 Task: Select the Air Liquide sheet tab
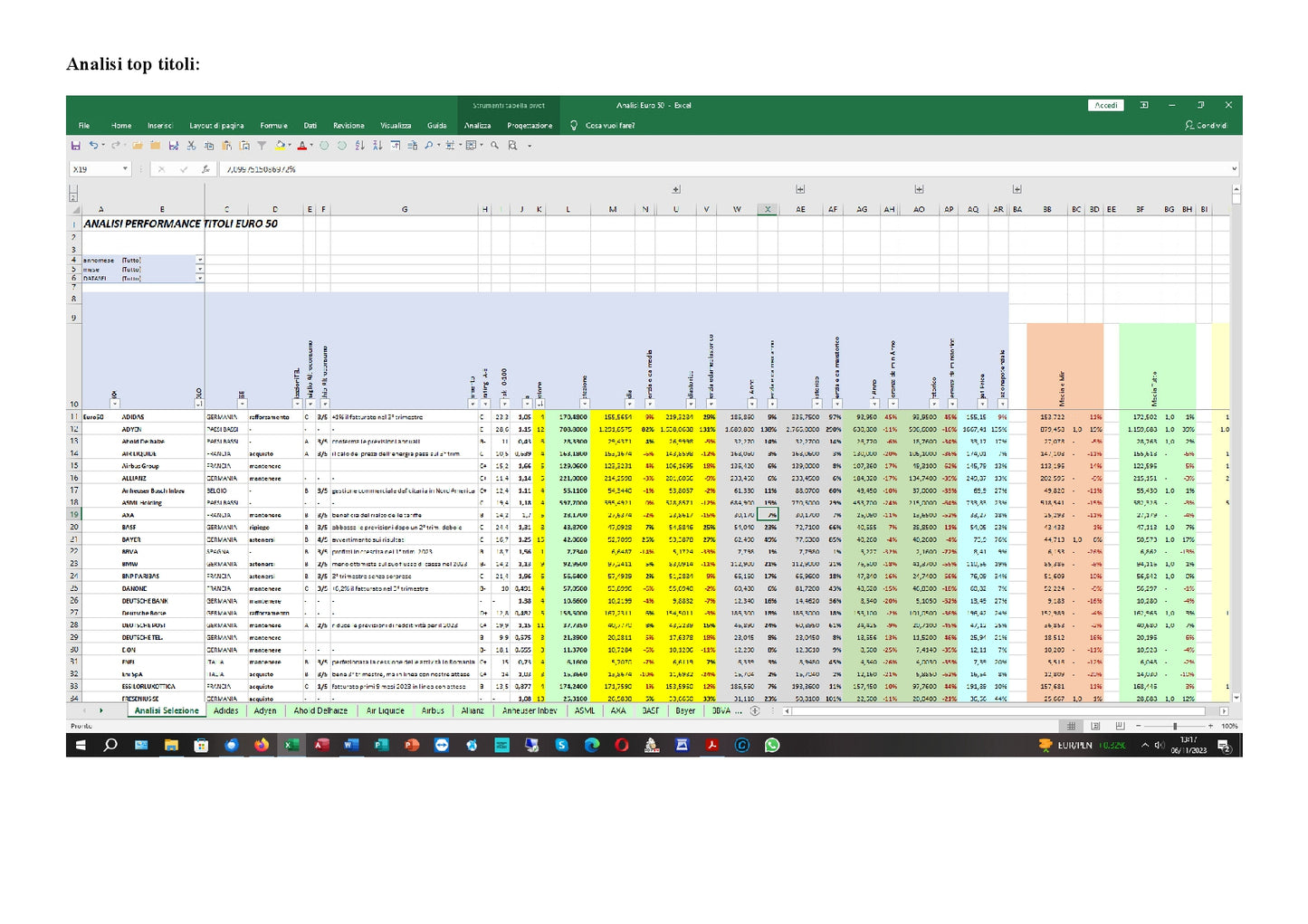386,711
